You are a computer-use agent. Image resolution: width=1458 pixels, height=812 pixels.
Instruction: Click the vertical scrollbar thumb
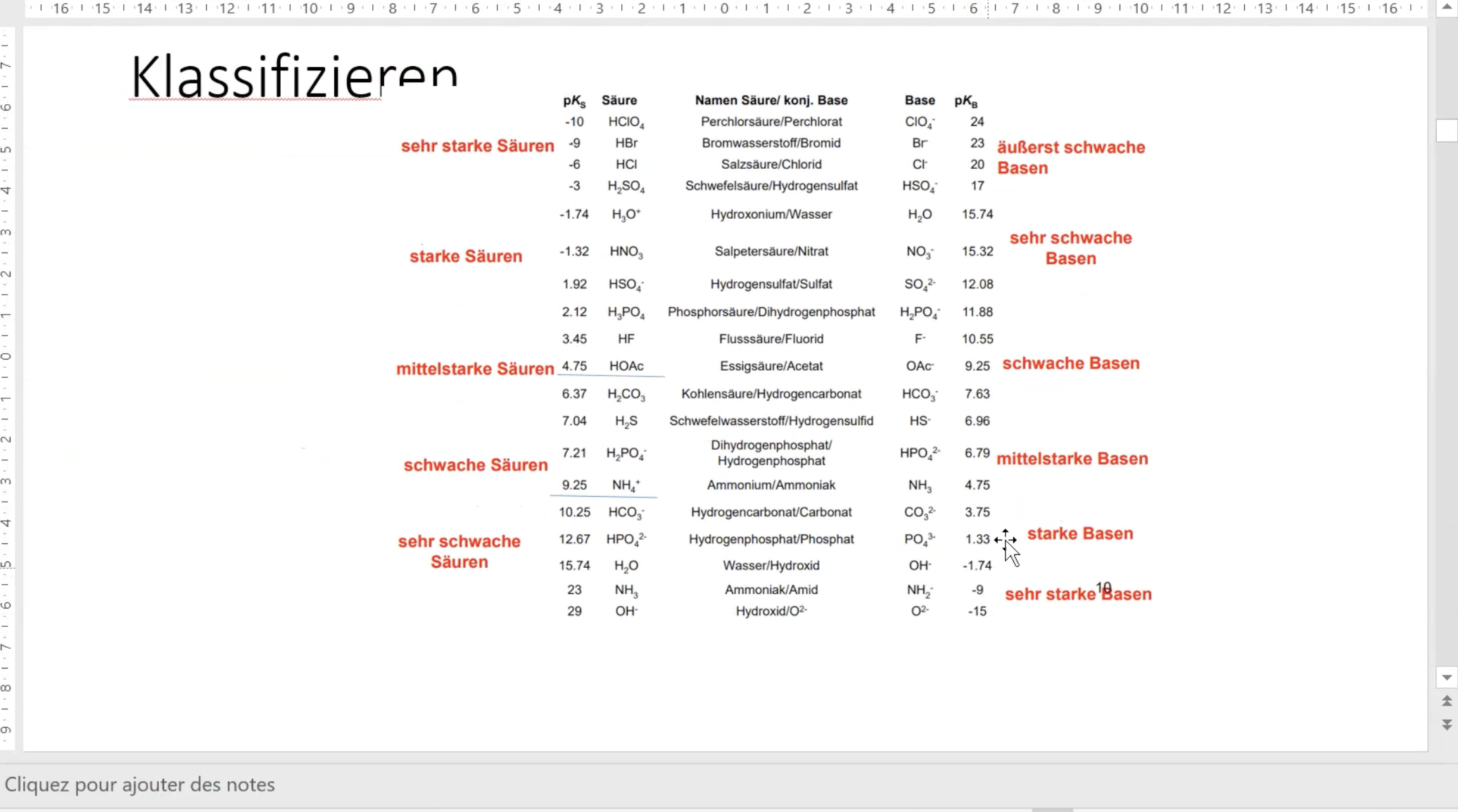1447,131
